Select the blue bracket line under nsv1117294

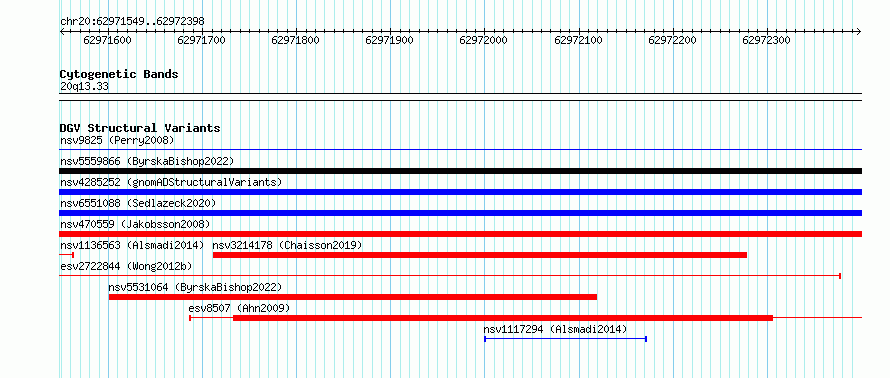[x=565, y=339]
